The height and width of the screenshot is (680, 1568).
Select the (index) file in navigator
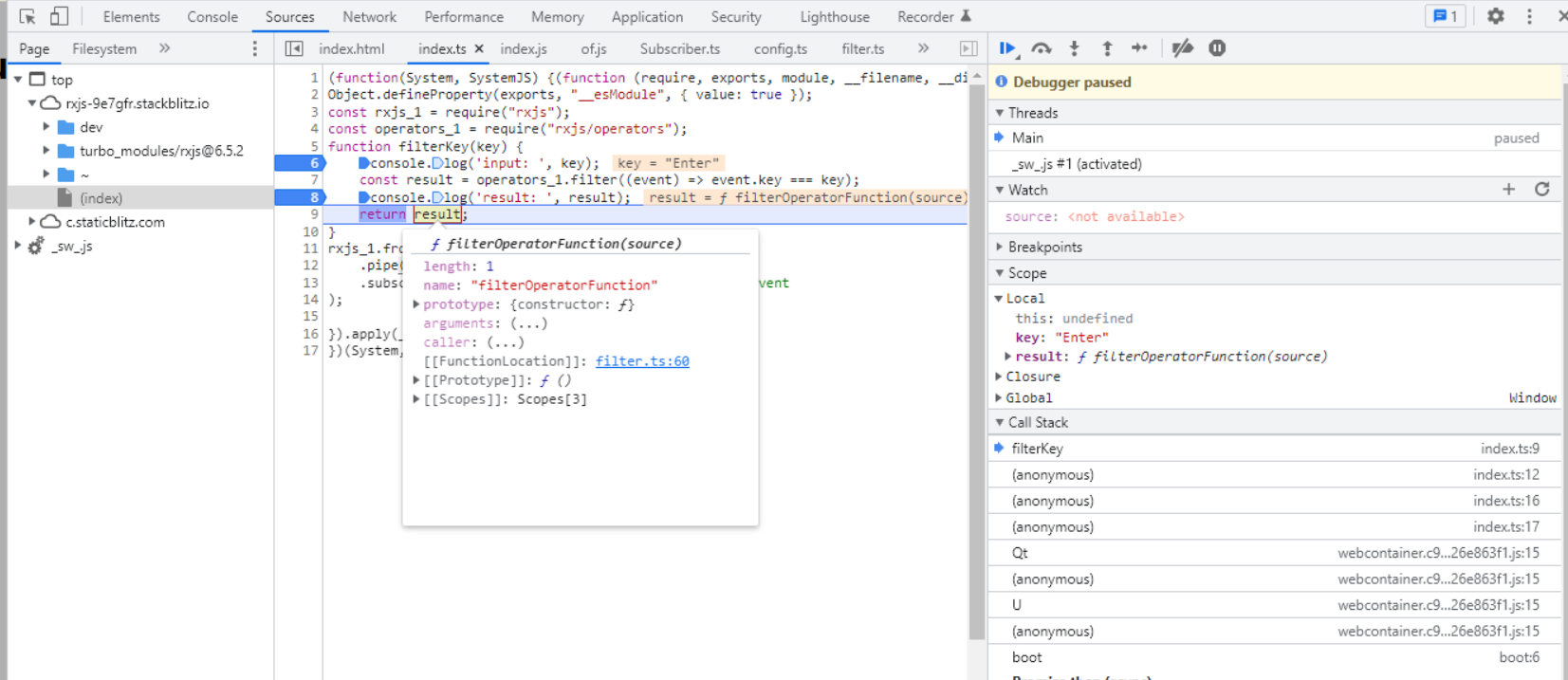[x=101, y=198]
